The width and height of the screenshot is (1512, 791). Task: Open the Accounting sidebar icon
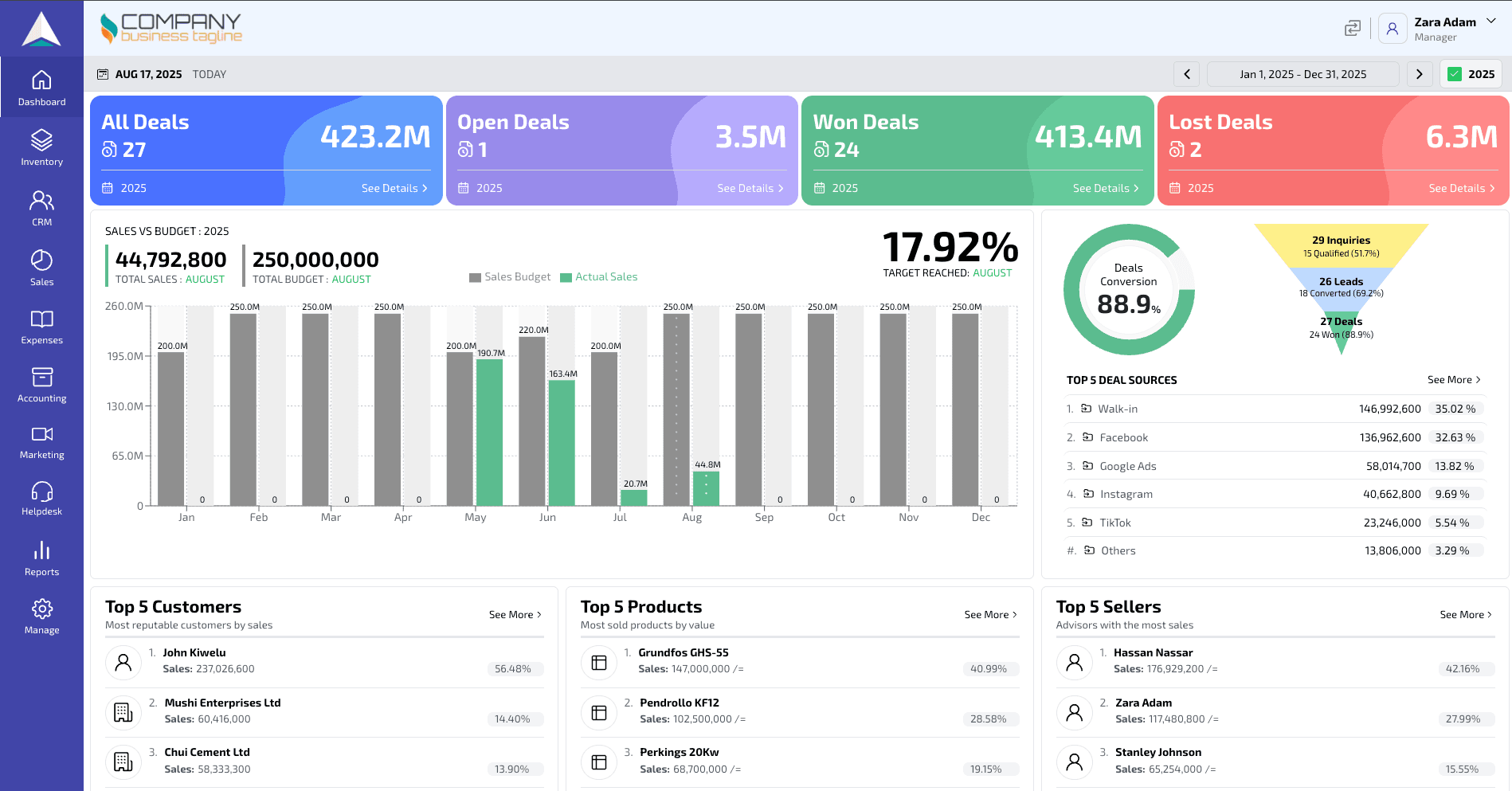tap(41, 378)
